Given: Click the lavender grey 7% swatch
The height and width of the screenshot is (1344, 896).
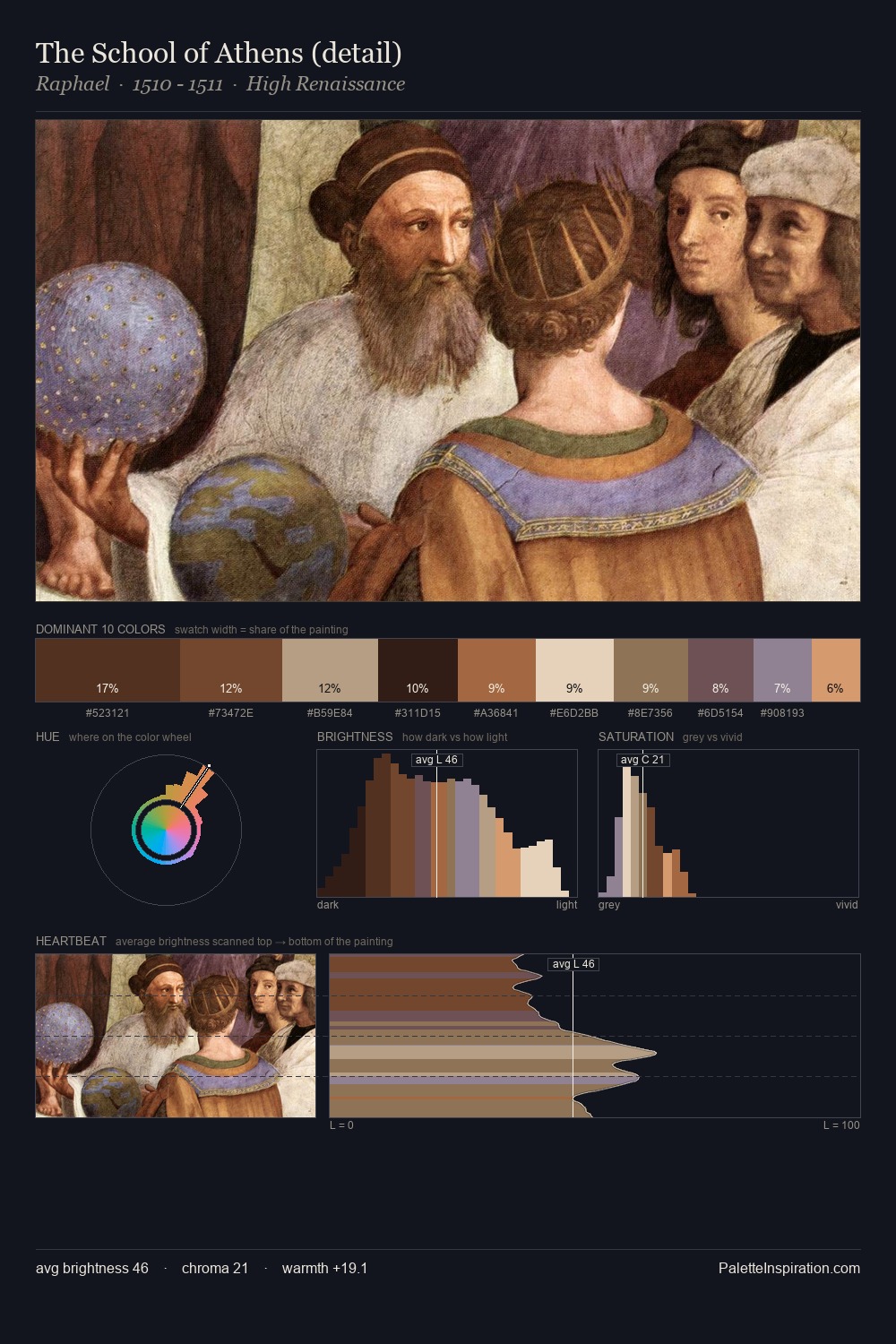Looking at the screenshot, I should (782, 670).
